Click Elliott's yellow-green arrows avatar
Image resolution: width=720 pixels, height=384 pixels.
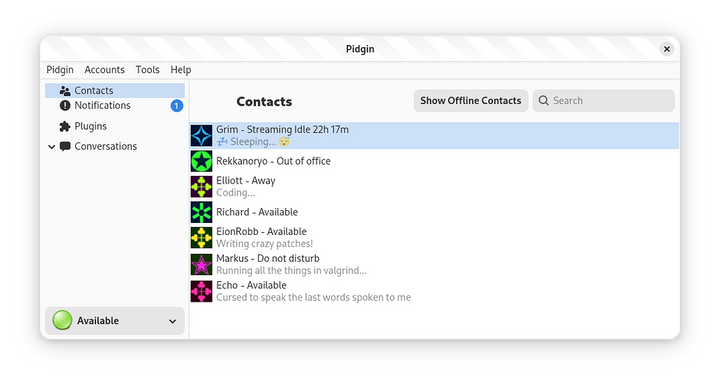(202, 186)
